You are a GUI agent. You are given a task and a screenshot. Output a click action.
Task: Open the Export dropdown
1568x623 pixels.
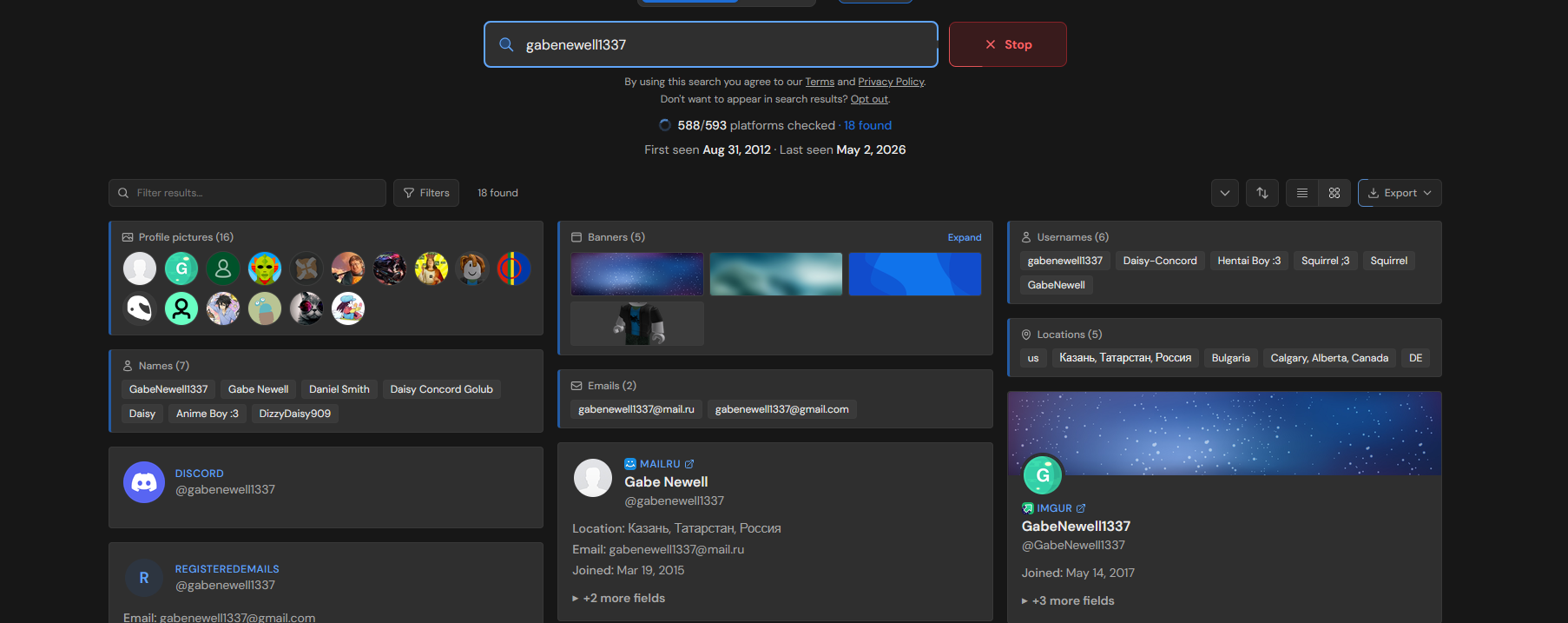point(1400,193)
